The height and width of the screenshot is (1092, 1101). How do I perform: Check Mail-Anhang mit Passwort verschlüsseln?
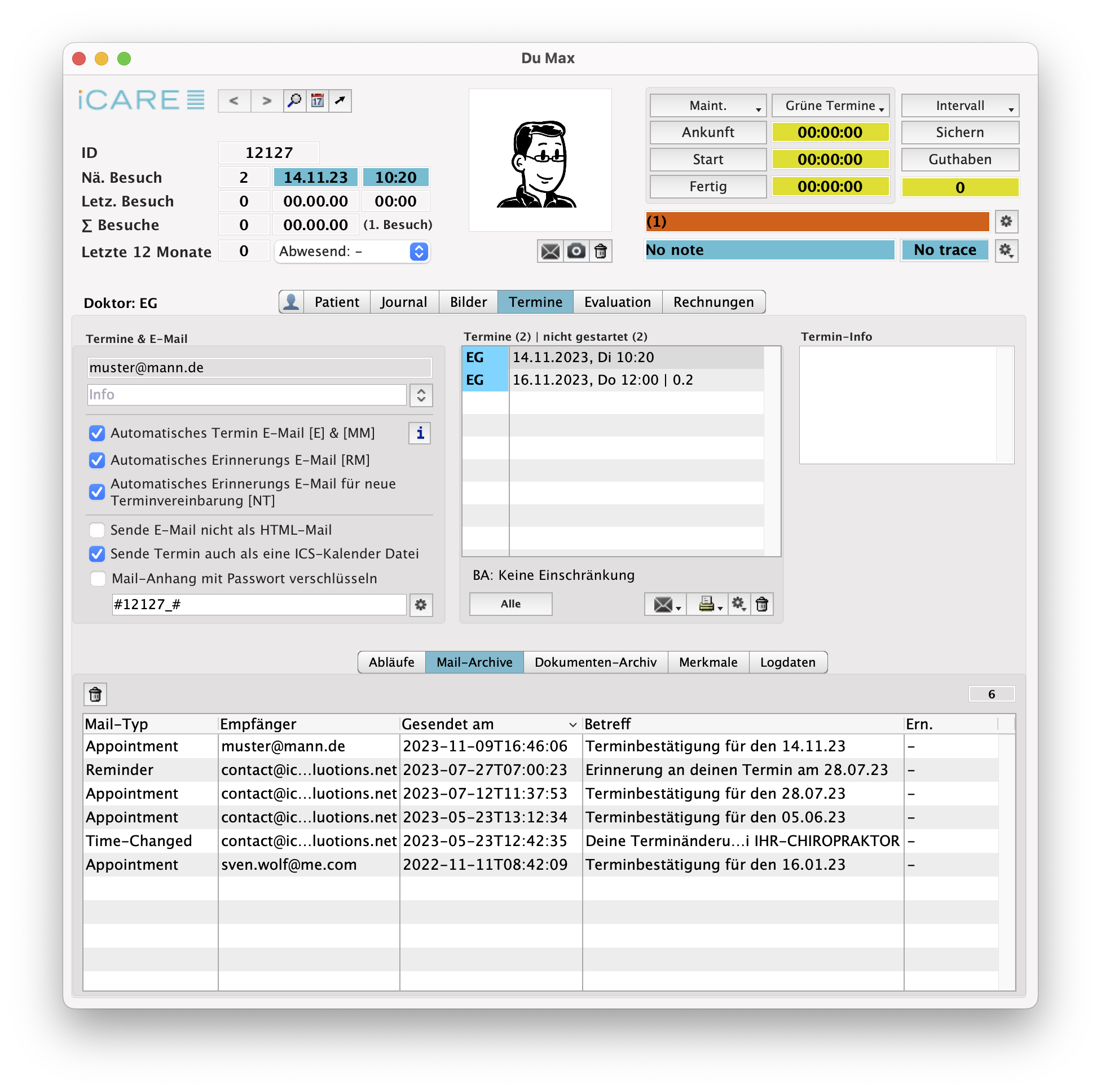coord(98,579)
